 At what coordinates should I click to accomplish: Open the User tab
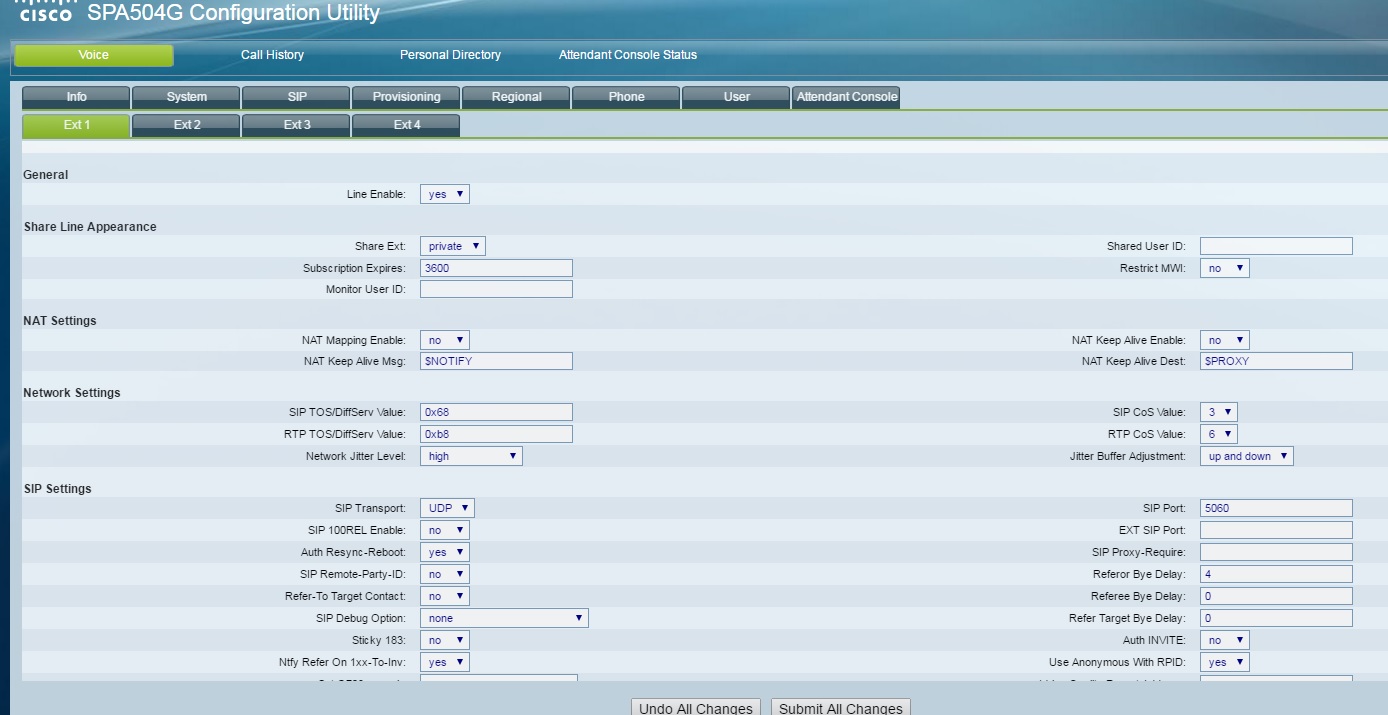click(736, 97)
